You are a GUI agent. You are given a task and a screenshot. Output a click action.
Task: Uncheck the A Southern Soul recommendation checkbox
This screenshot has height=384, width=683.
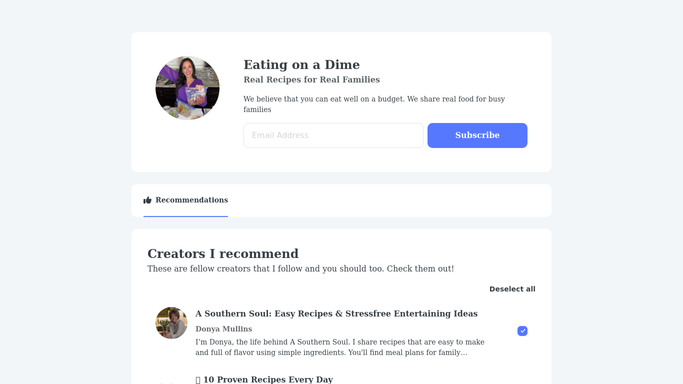(522, 331)
